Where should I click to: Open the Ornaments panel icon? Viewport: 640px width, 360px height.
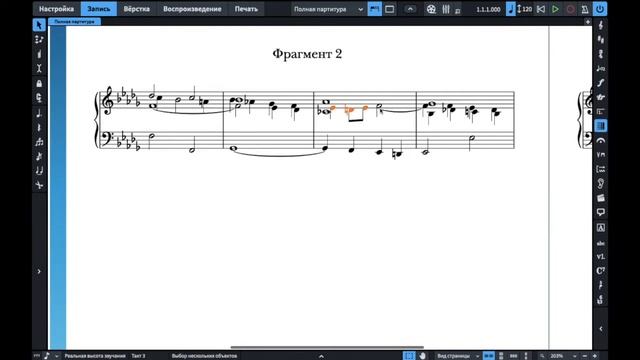pos(600,97)
